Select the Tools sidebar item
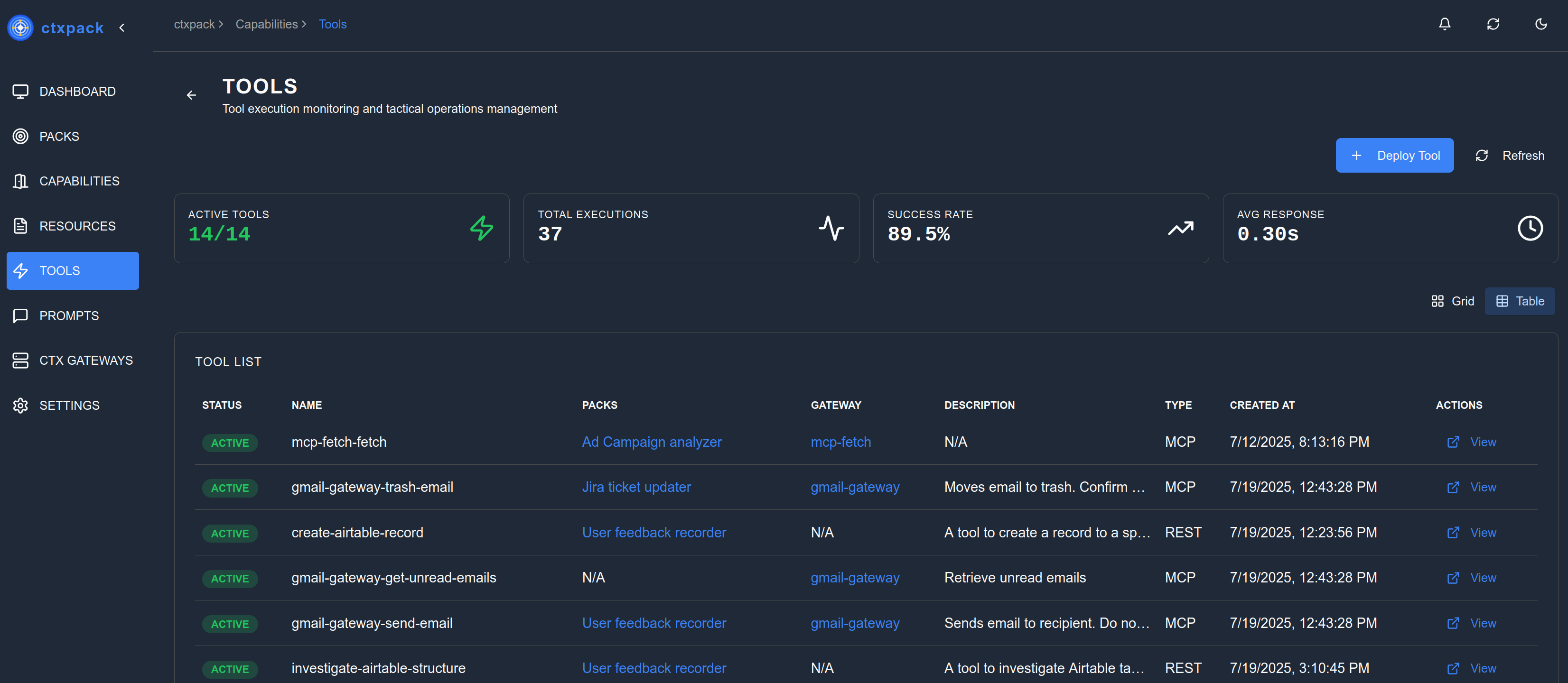 [x=73, y=271]
